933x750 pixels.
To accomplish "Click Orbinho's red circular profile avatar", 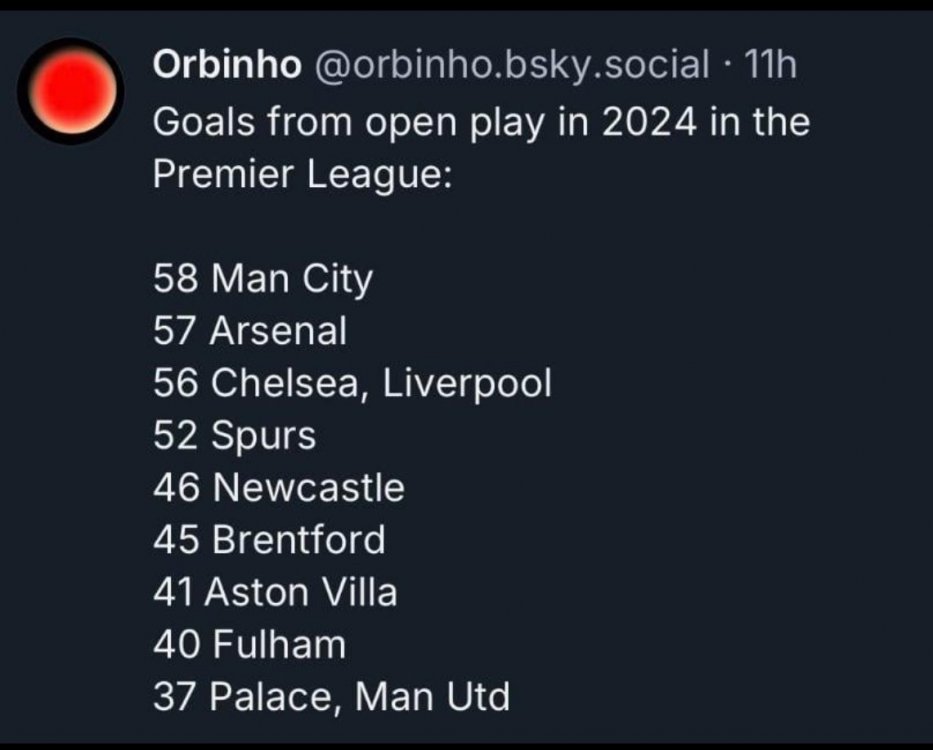I will (x=70, y=91).
